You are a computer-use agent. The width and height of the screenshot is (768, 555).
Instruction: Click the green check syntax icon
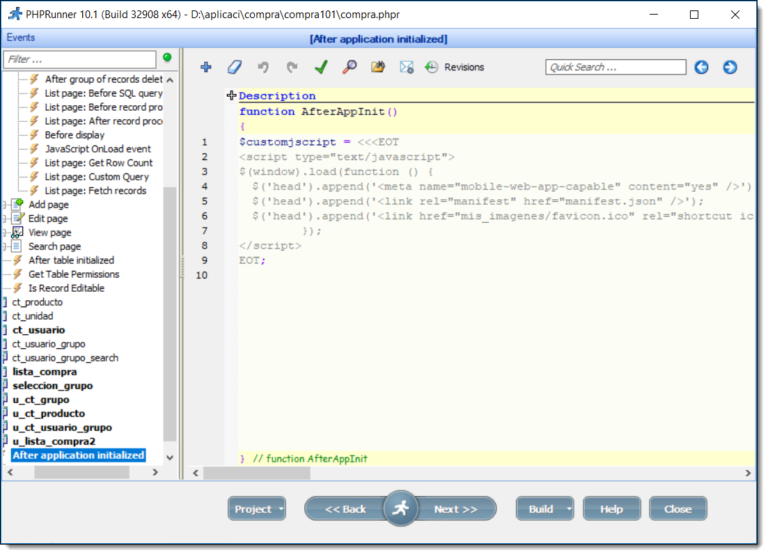pos(321,67)
